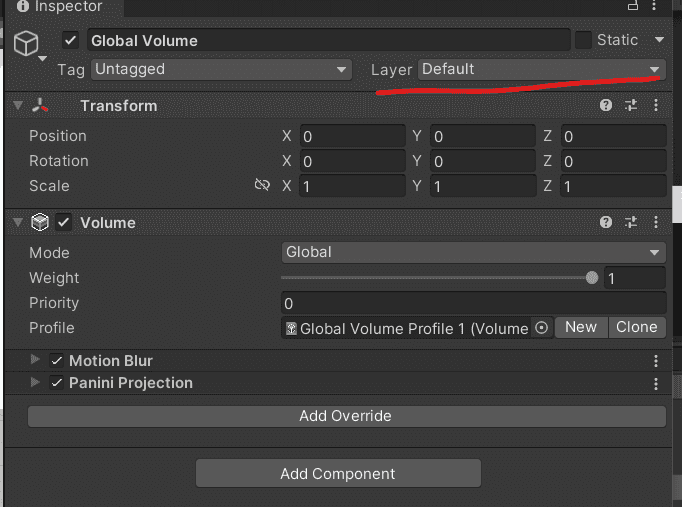Disable the Global Volume active checkbox
The image size is (682, 507).
(x=70, y=41)
